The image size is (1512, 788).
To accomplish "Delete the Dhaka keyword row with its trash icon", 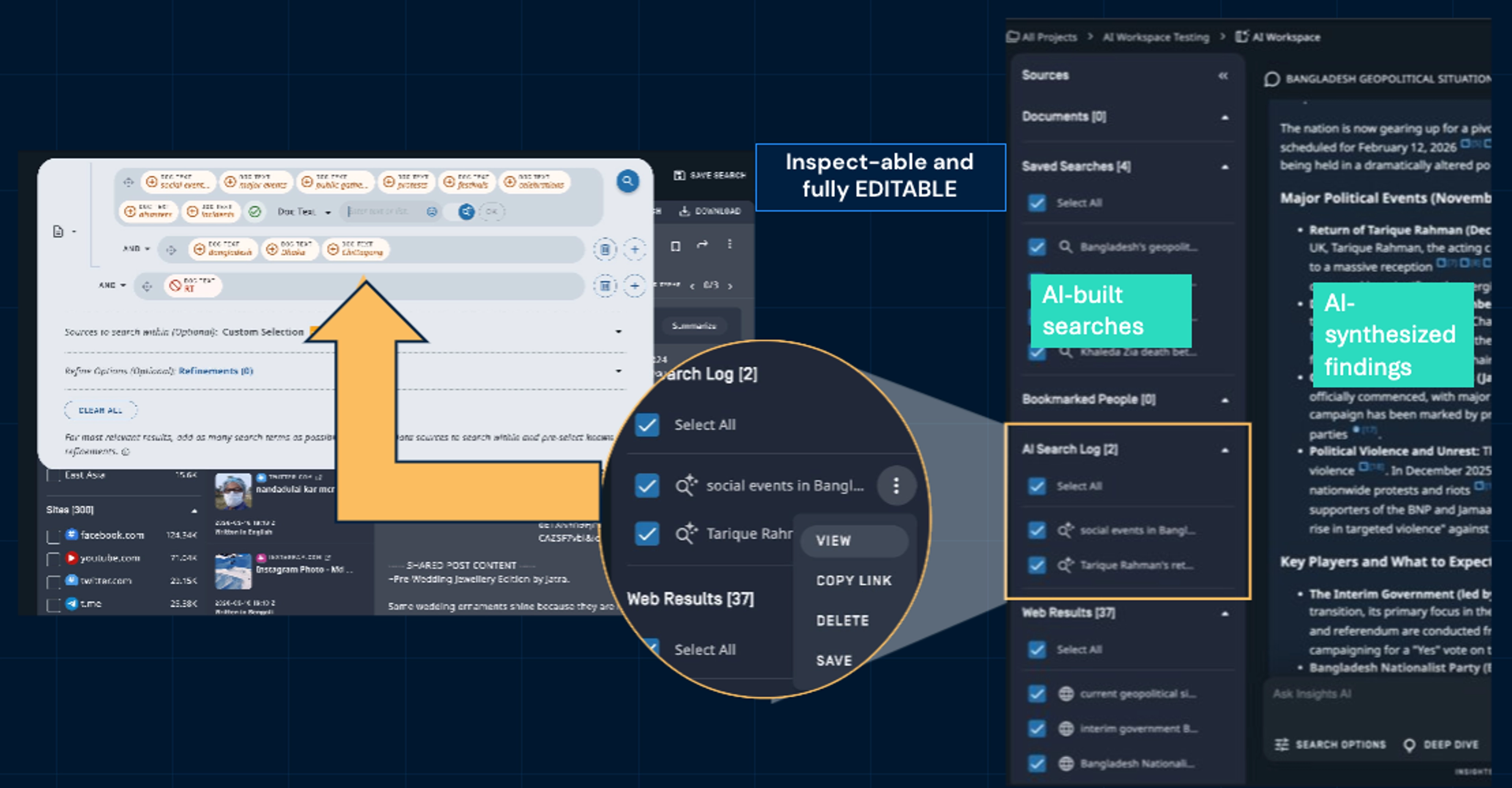I will coord(604,250).
